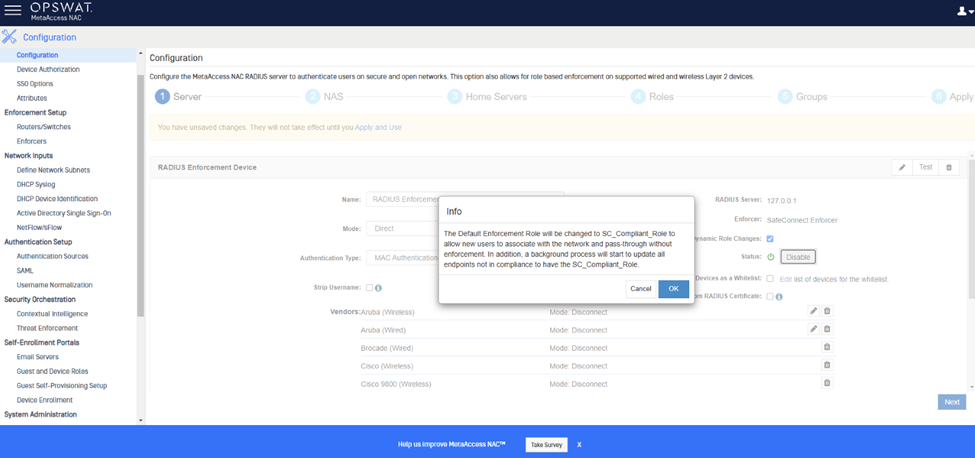Open Email Servers in sidebar

38,357
